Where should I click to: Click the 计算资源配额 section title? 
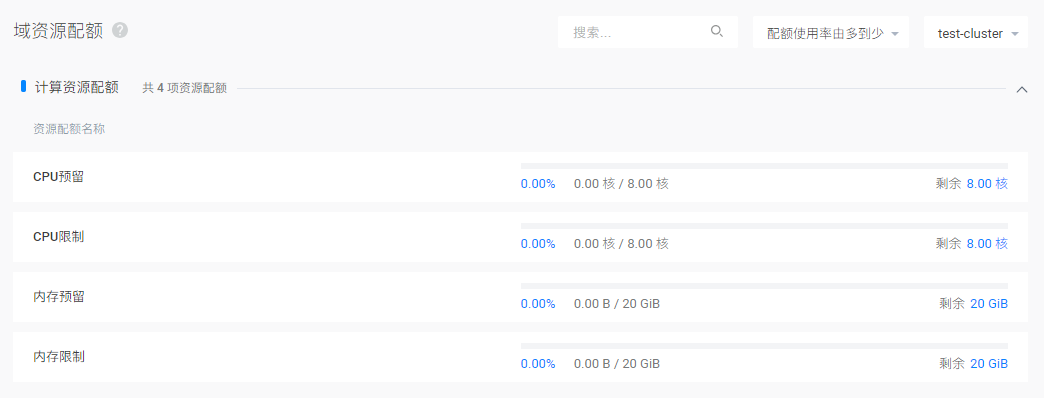(x=77, y=87)
